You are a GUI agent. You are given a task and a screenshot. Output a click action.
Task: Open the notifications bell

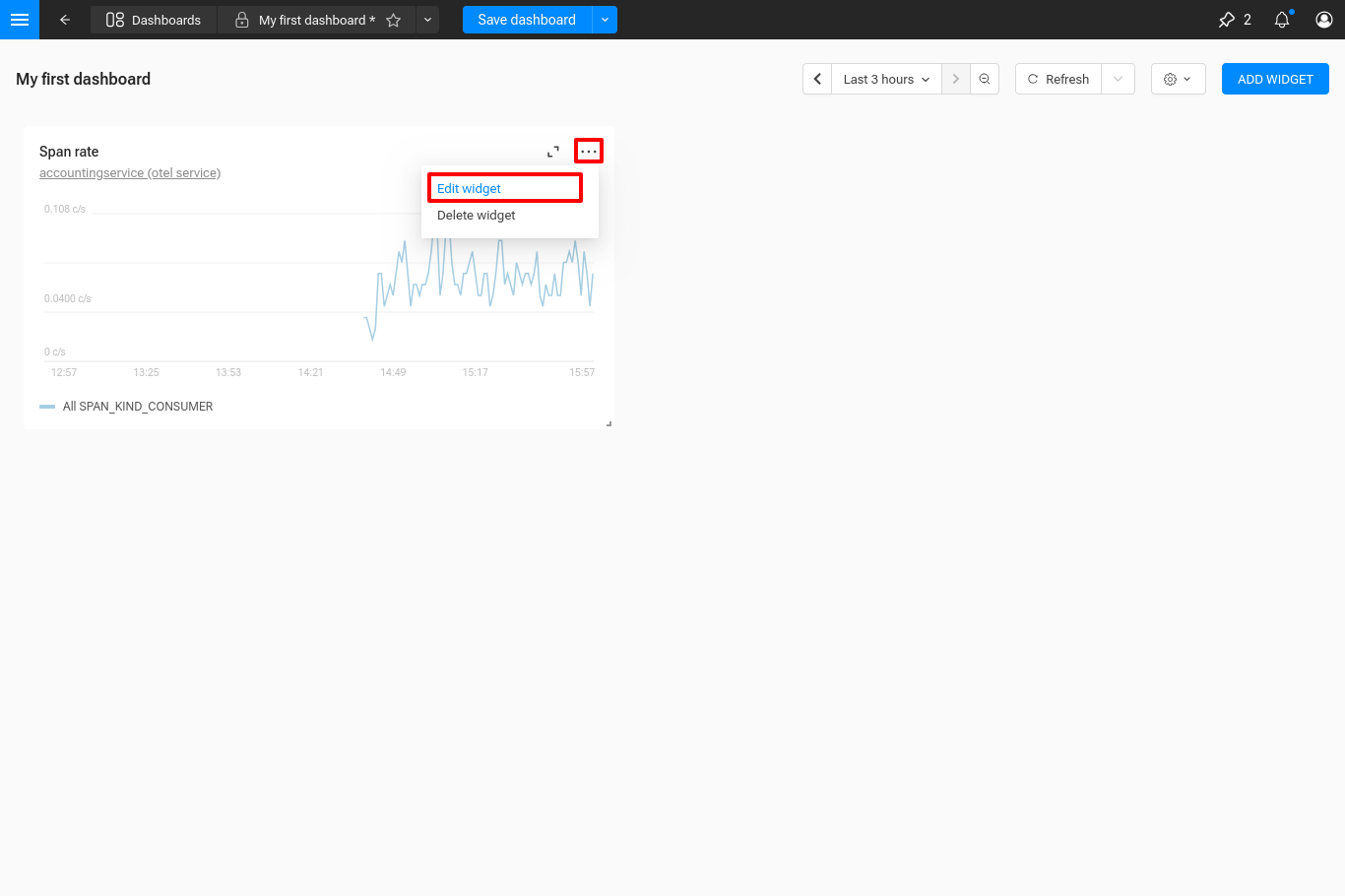click(x=1281, y=20)
